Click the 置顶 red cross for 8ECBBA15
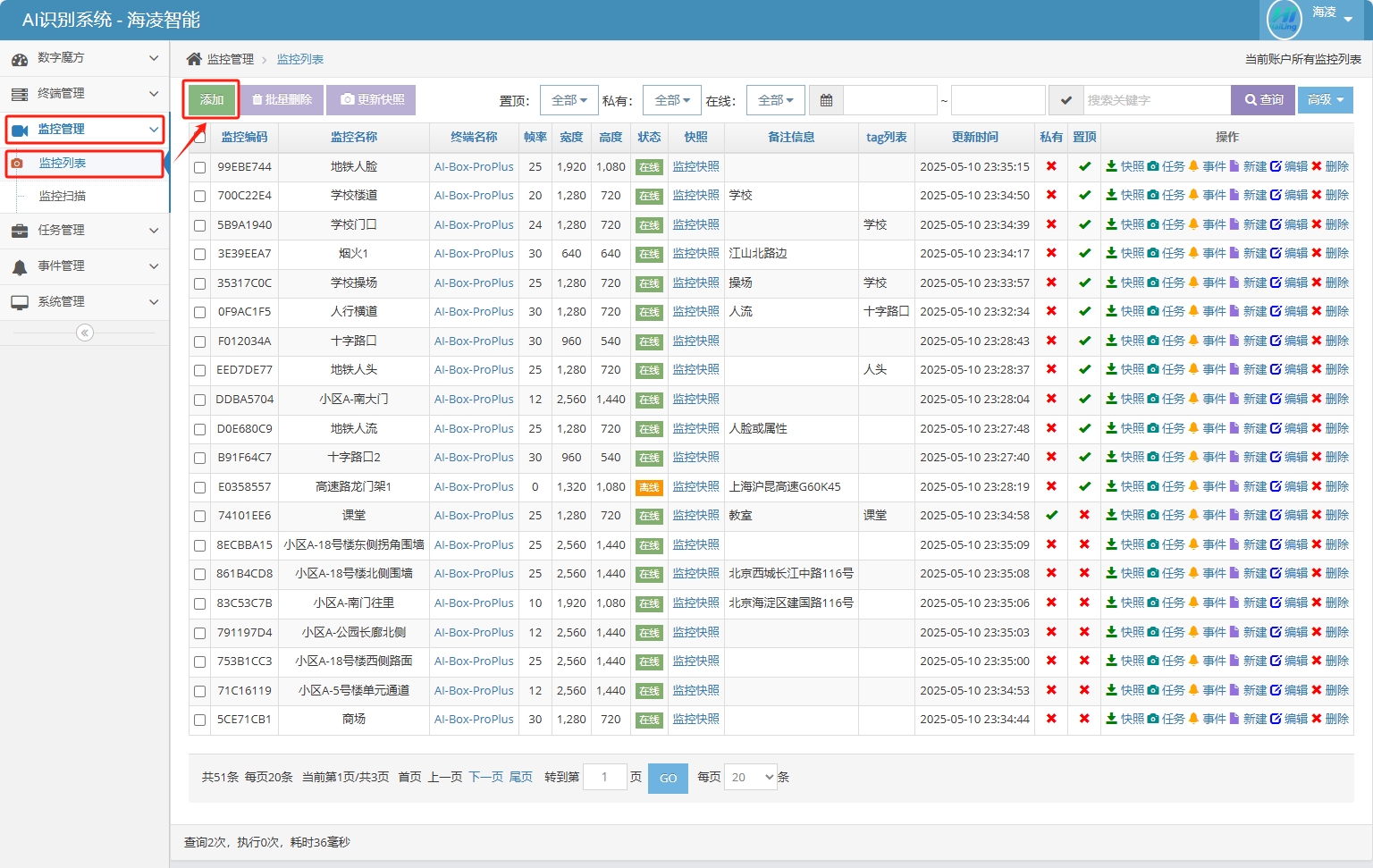This screenshot has width=1373, height=868. [x=1084, y=544]
